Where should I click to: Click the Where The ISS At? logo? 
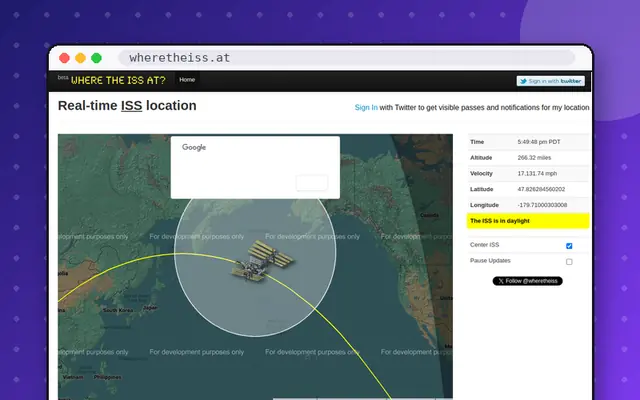click(x=118, y=80)
